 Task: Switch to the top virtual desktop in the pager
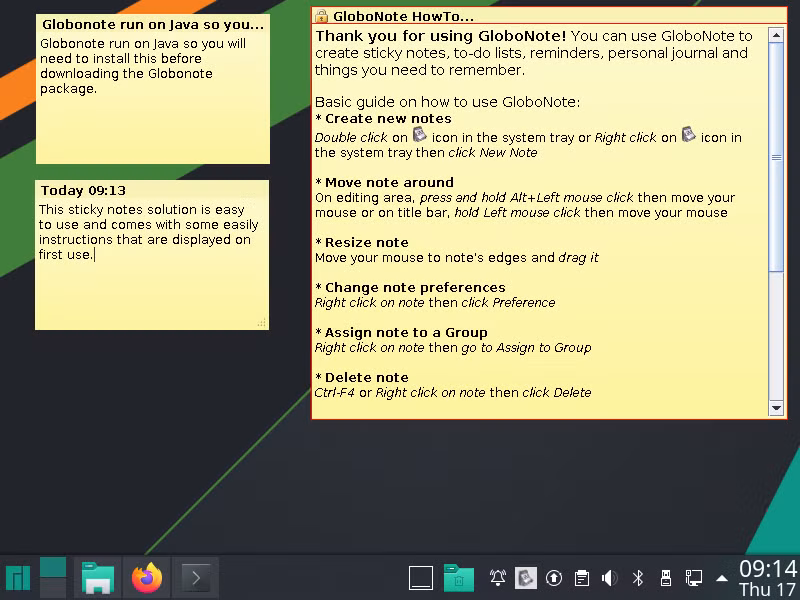[x=53, y=567]
